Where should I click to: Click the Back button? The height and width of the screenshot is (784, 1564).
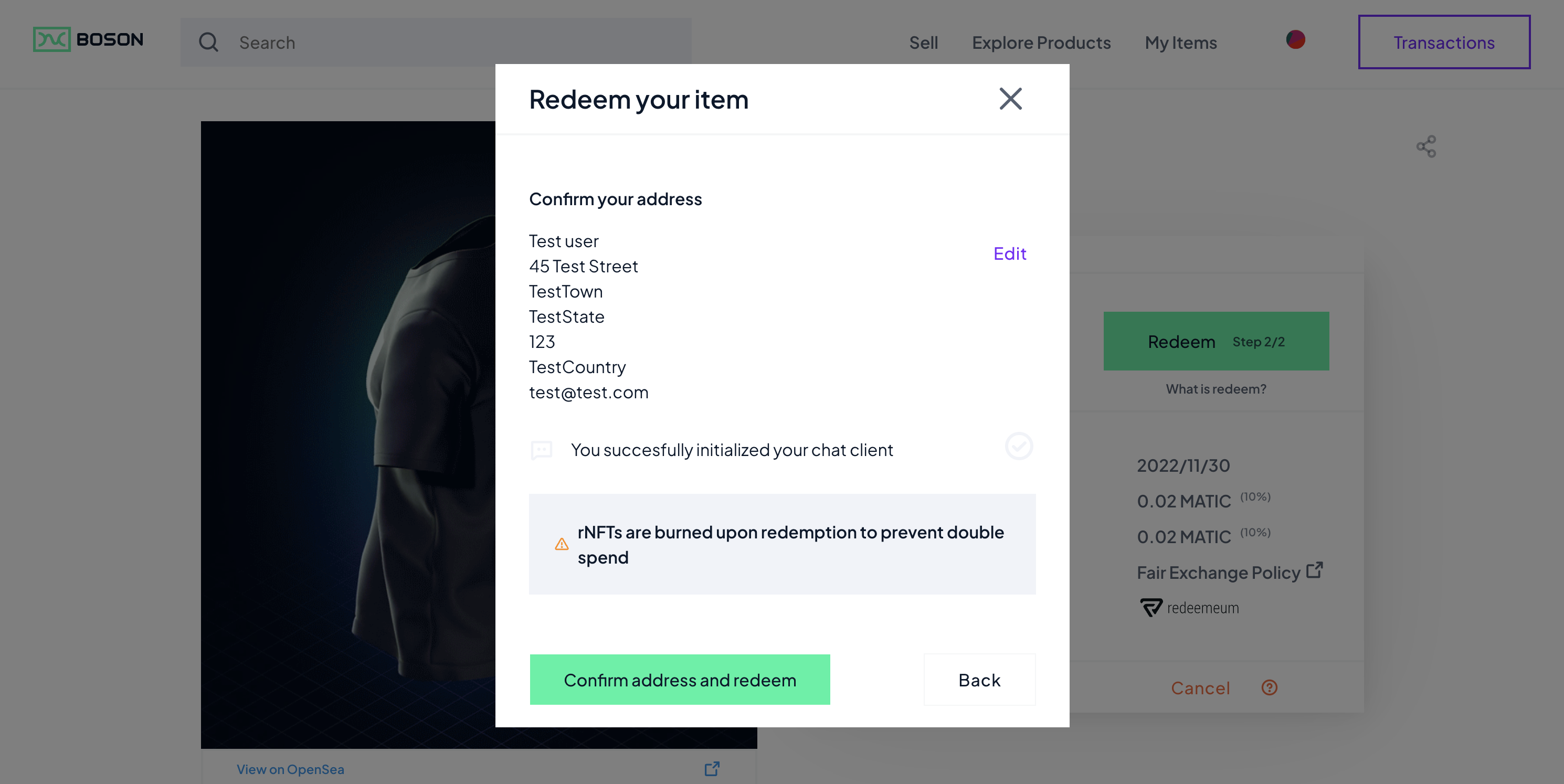point(979,680)
